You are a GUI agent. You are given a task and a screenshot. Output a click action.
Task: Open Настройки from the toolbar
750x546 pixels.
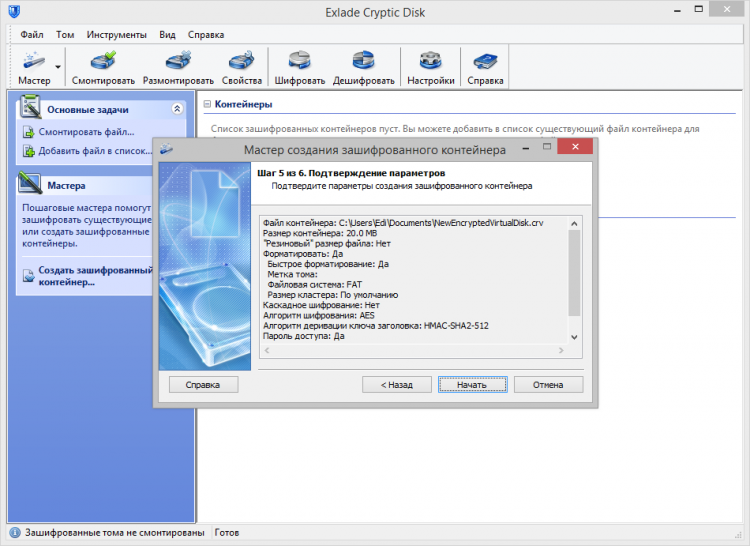pos(430,67)
